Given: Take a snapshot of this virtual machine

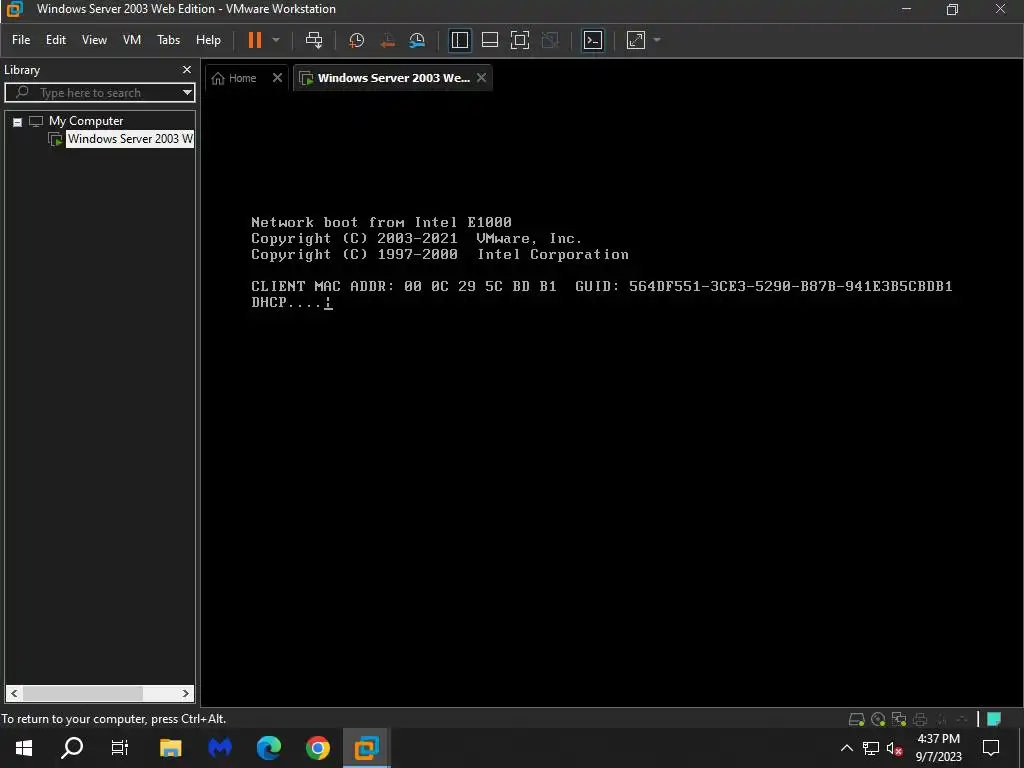Looking at the screenshot, I should coord(357,40).
